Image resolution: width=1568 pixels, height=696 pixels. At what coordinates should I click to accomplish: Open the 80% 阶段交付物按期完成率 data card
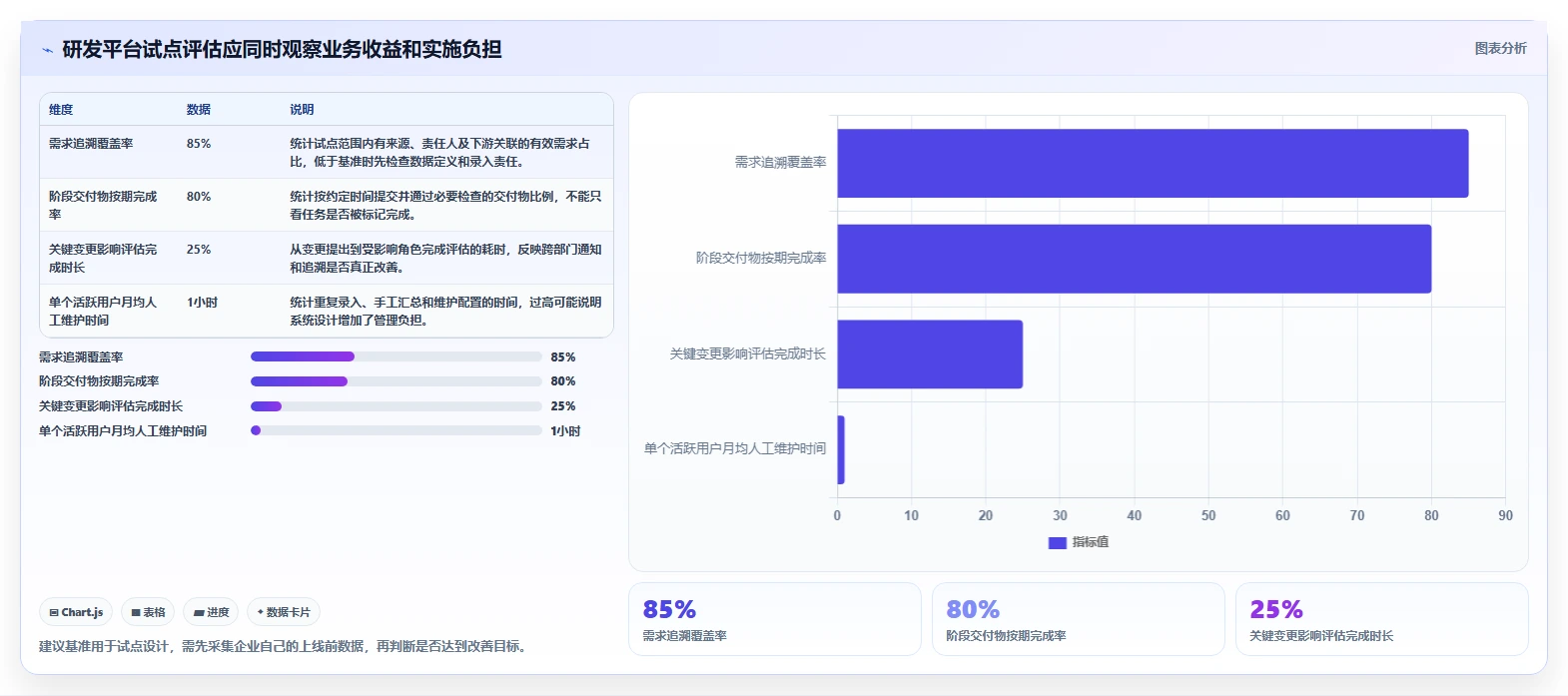1078,619
